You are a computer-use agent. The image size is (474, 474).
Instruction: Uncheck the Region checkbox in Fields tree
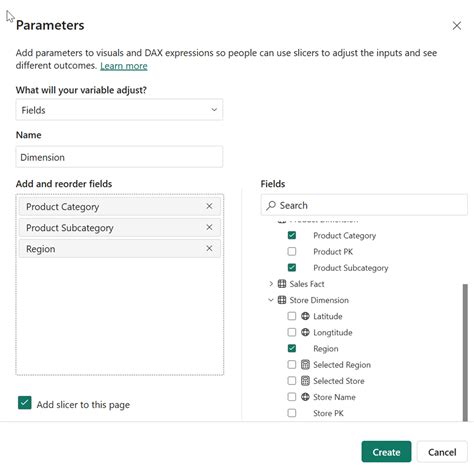pyautogui.click(x=292, y=348)
